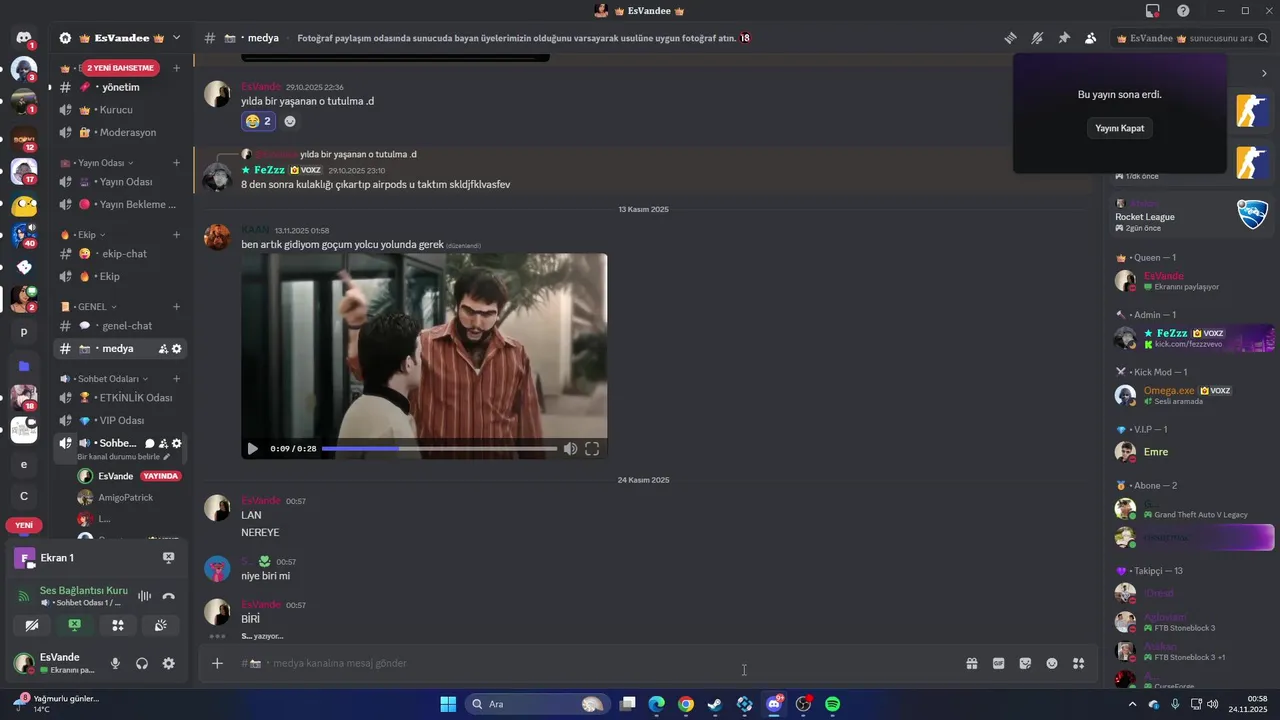Open the Activities icon in voice panel

(x=118, y=625)
